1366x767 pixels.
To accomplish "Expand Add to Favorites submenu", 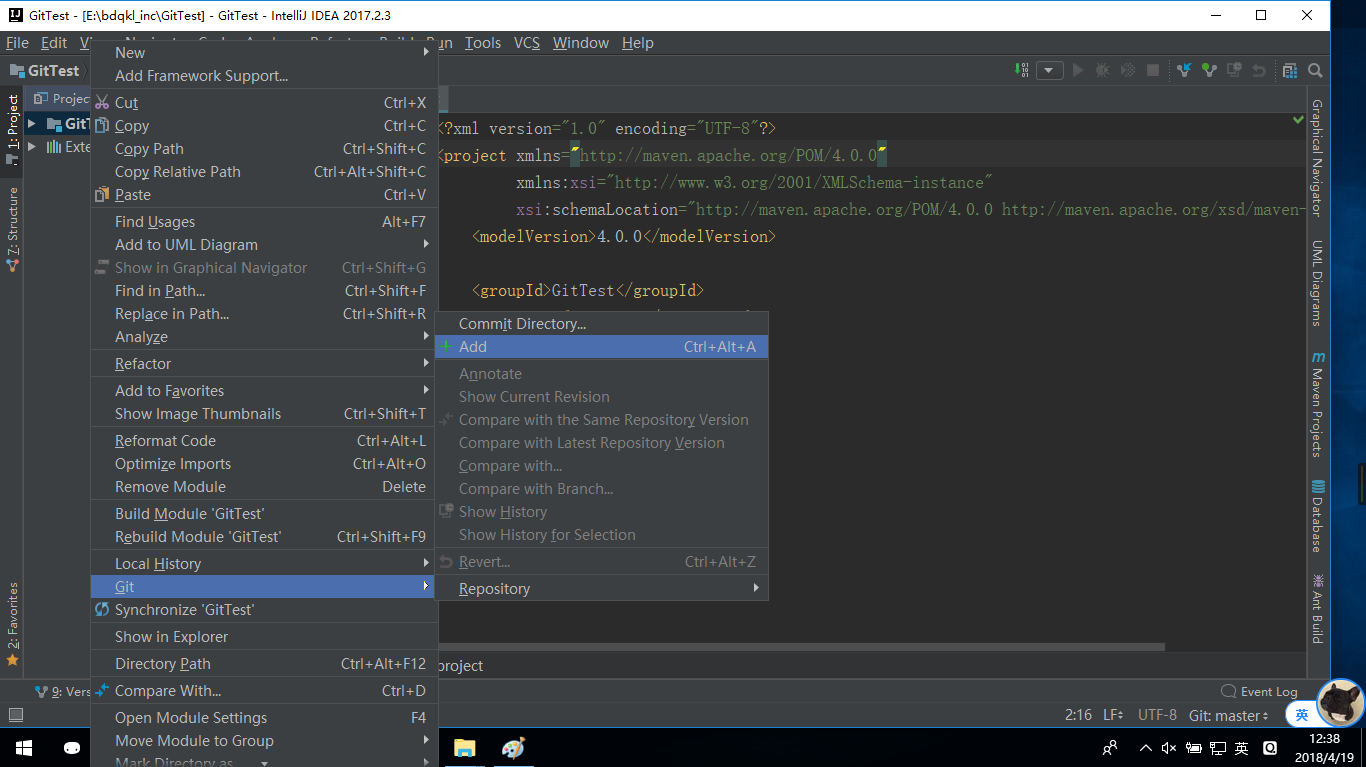I will point(264,390).
